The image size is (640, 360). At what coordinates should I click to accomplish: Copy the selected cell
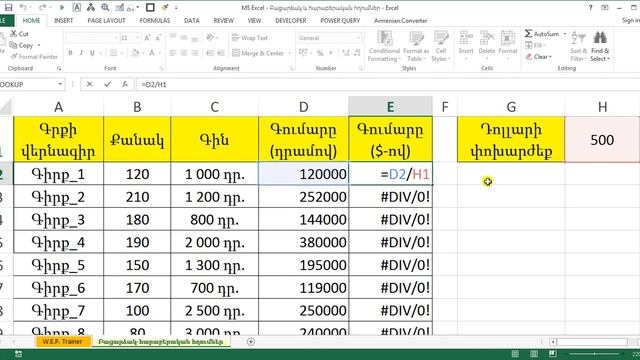pyautogui.click(x=22, y=45)
